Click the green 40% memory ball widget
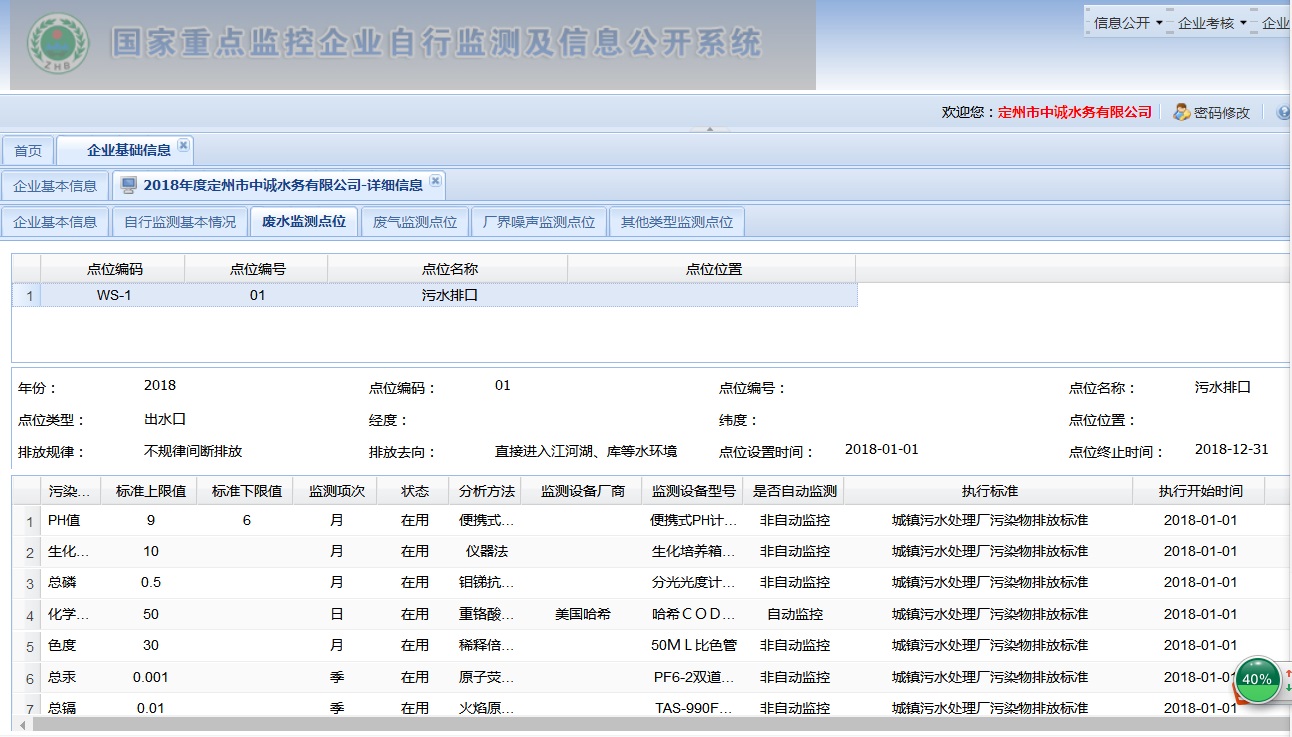This screenshot has width=1292, height=737. tap(1256, 679)
